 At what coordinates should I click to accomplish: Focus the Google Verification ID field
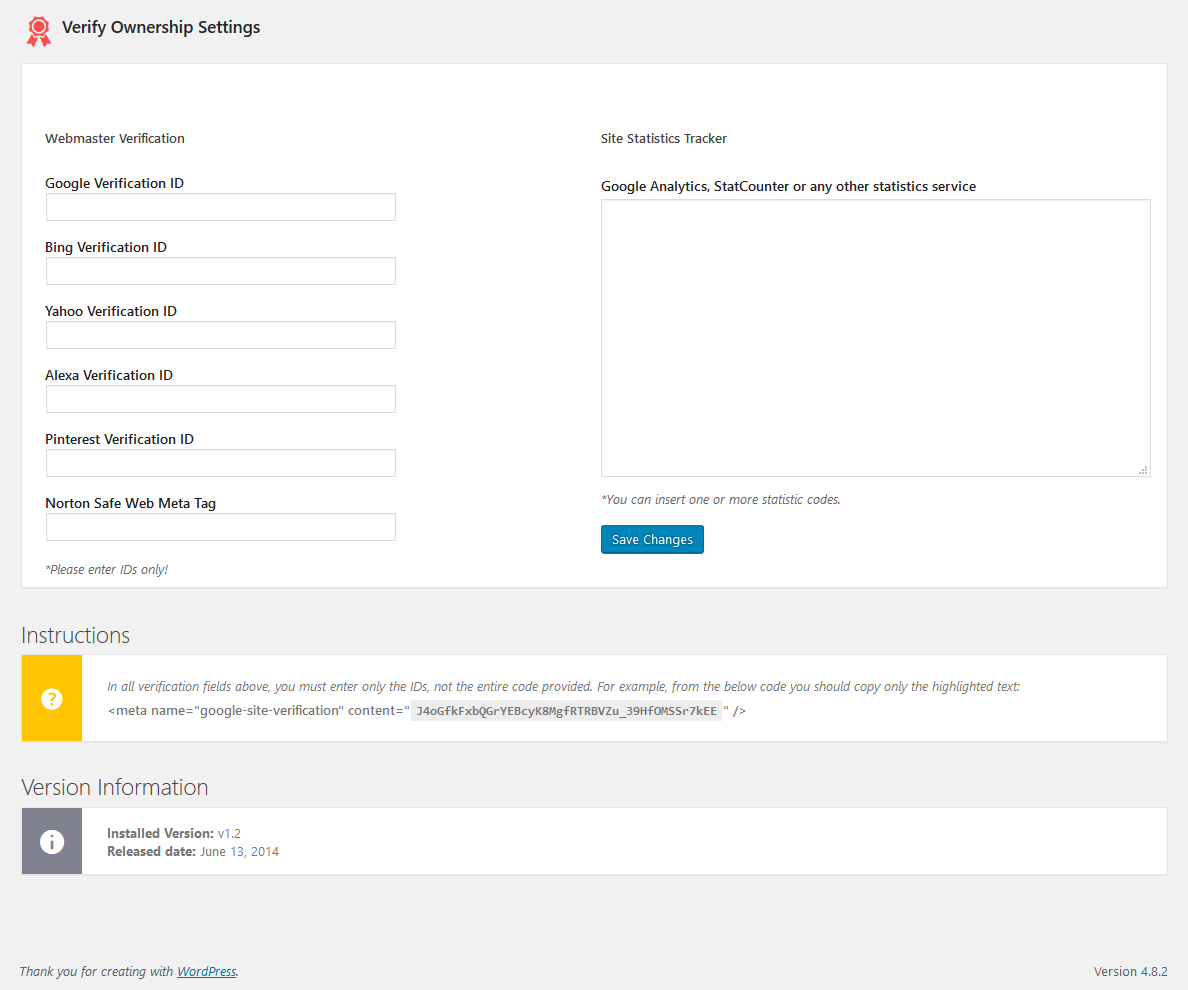220,208
